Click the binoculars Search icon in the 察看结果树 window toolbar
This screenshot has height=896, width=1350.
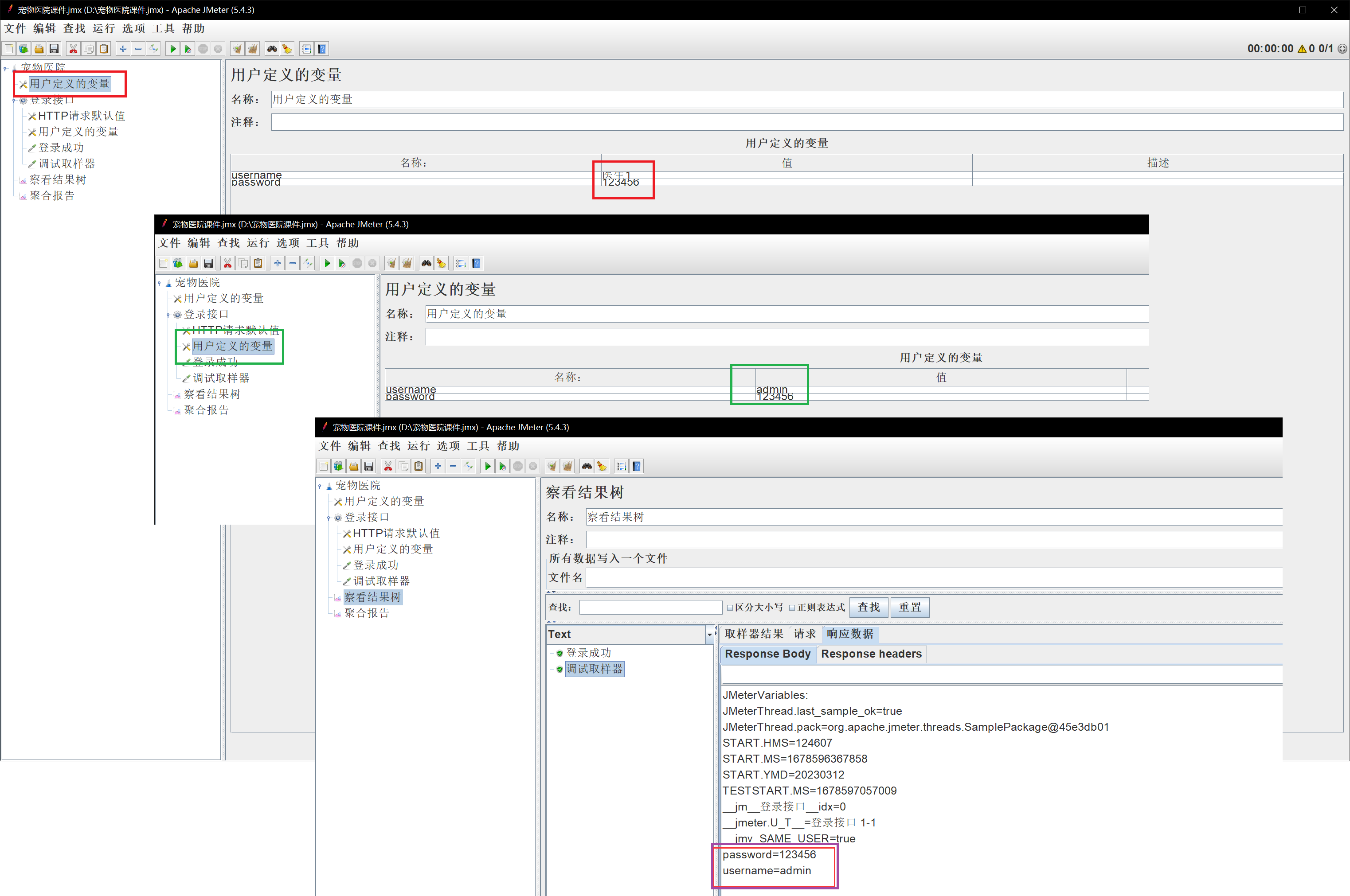[587, 466]
